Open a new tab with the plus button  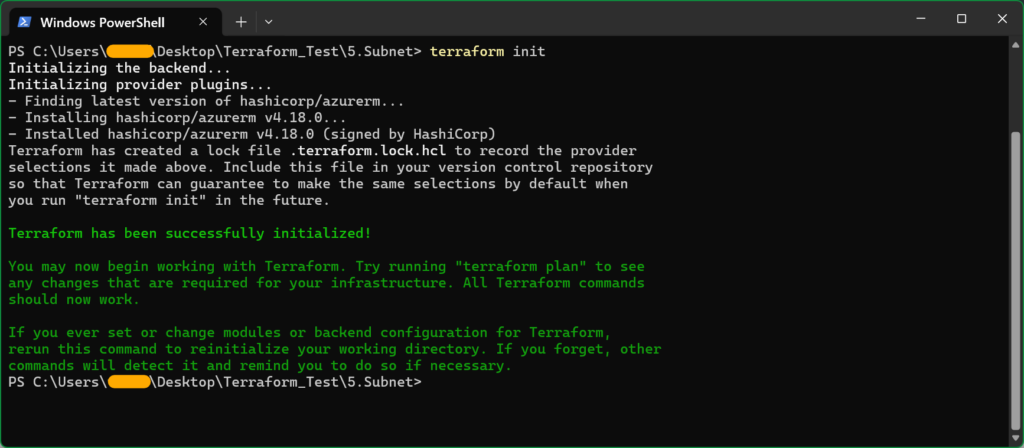[x=241, y=22]
